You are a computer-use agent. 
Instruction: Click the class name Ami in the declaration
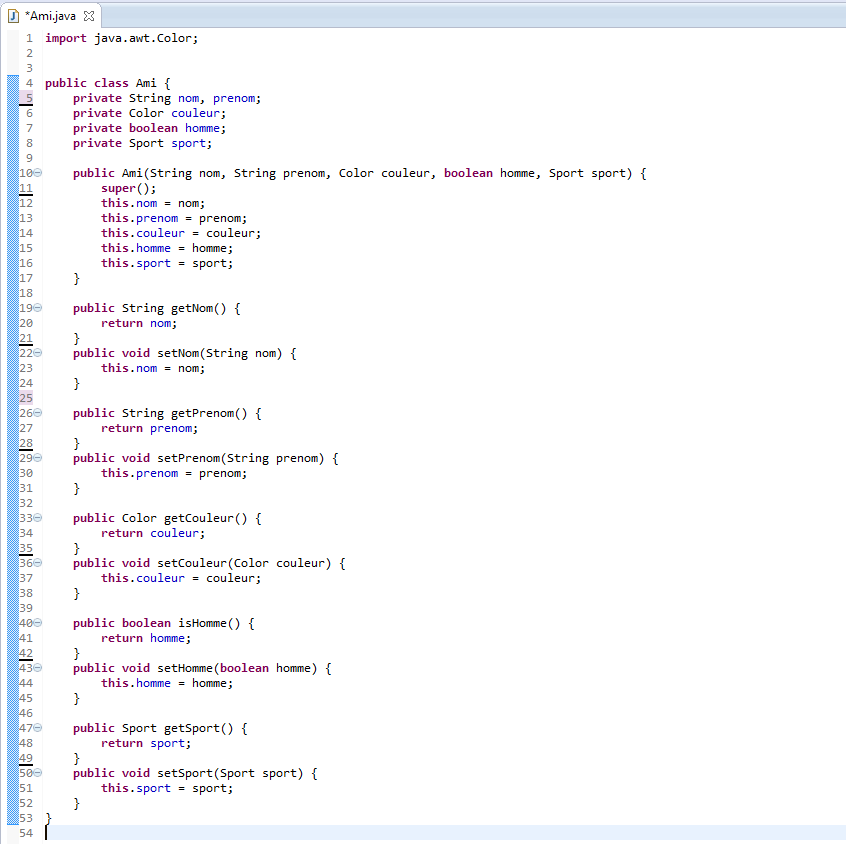click(x=146, y=83)
